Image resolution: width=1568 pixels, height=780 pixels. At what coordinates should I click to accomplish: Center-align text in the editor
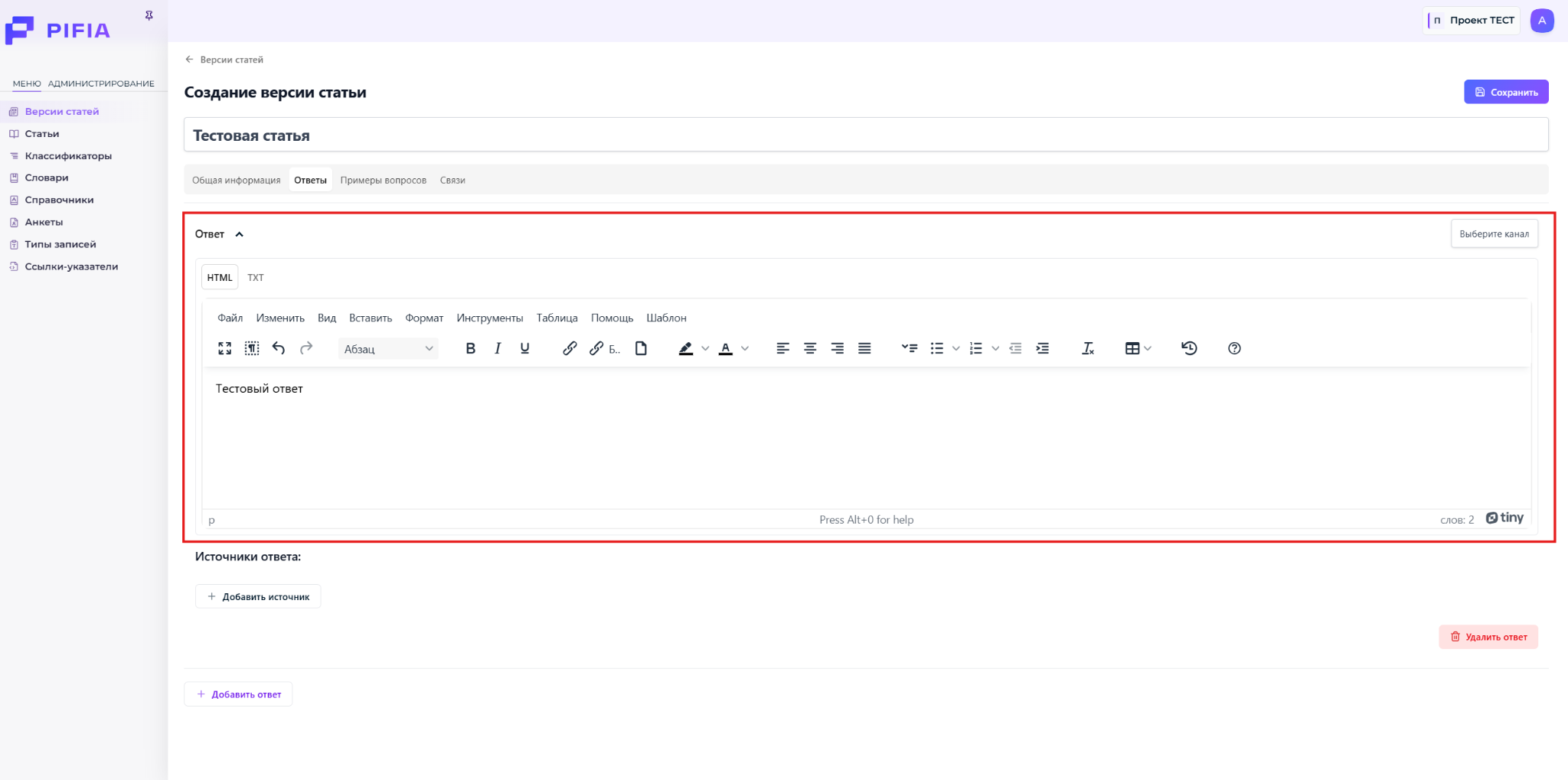click(810, 348)
